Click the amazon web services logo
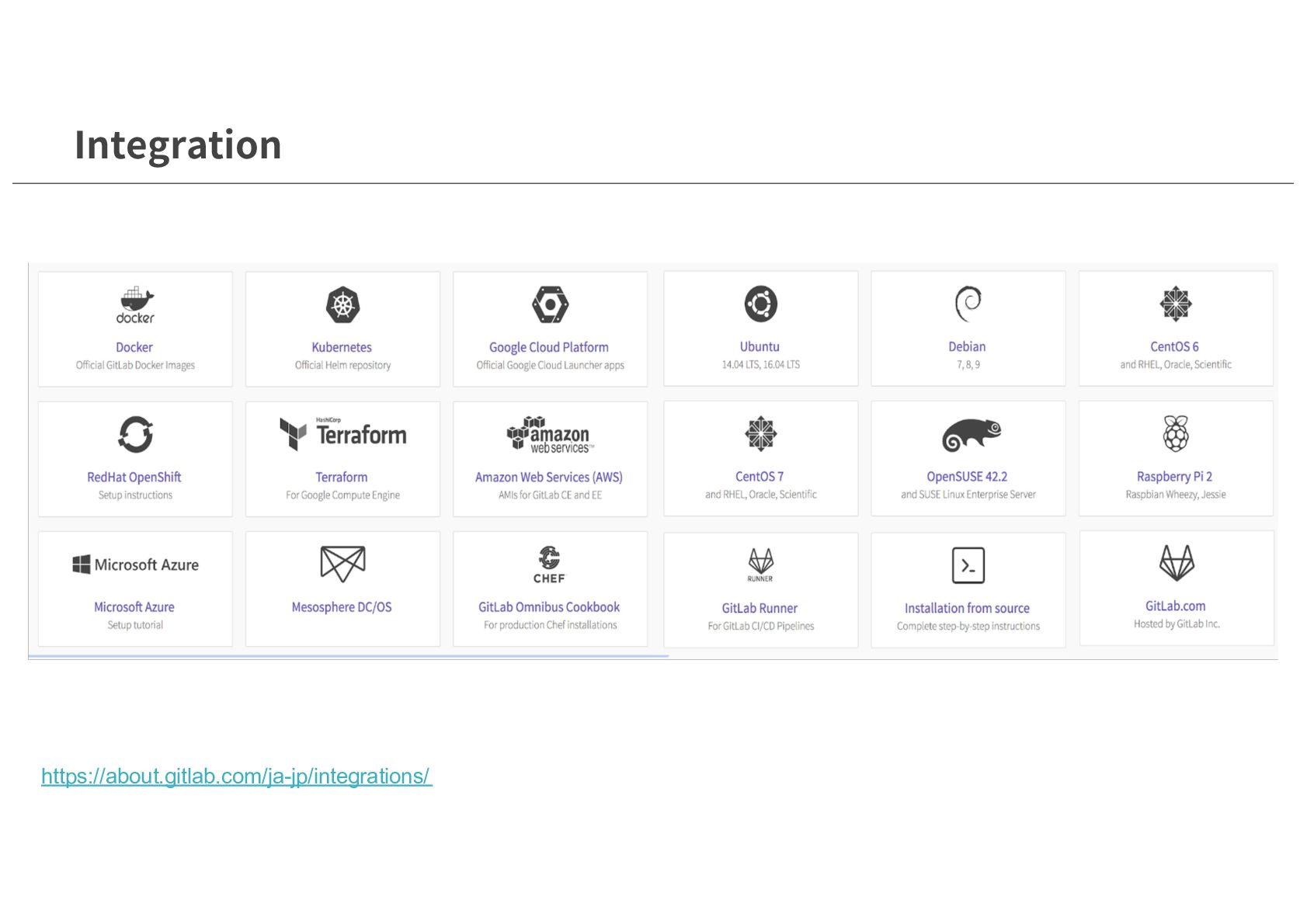 coord(550,435)
